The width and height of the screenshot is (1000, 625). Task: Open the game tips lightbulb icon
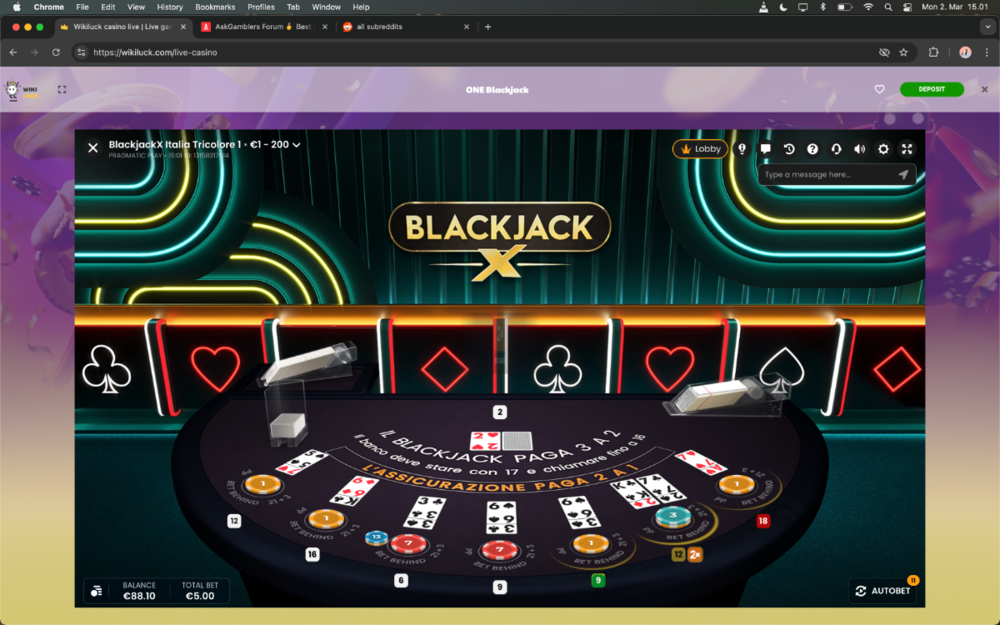pyautogui.click(x=742, y=149)
